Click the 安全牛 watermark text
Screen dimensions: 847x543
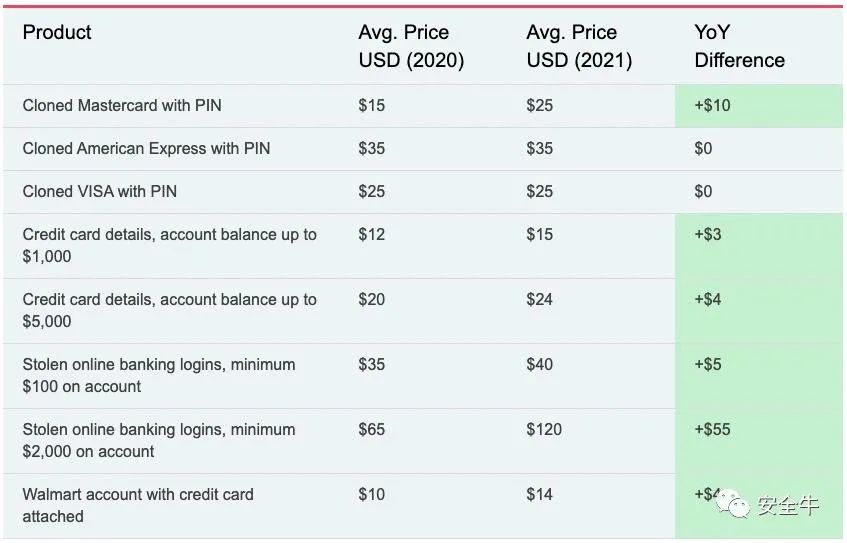tap(788, 506)
